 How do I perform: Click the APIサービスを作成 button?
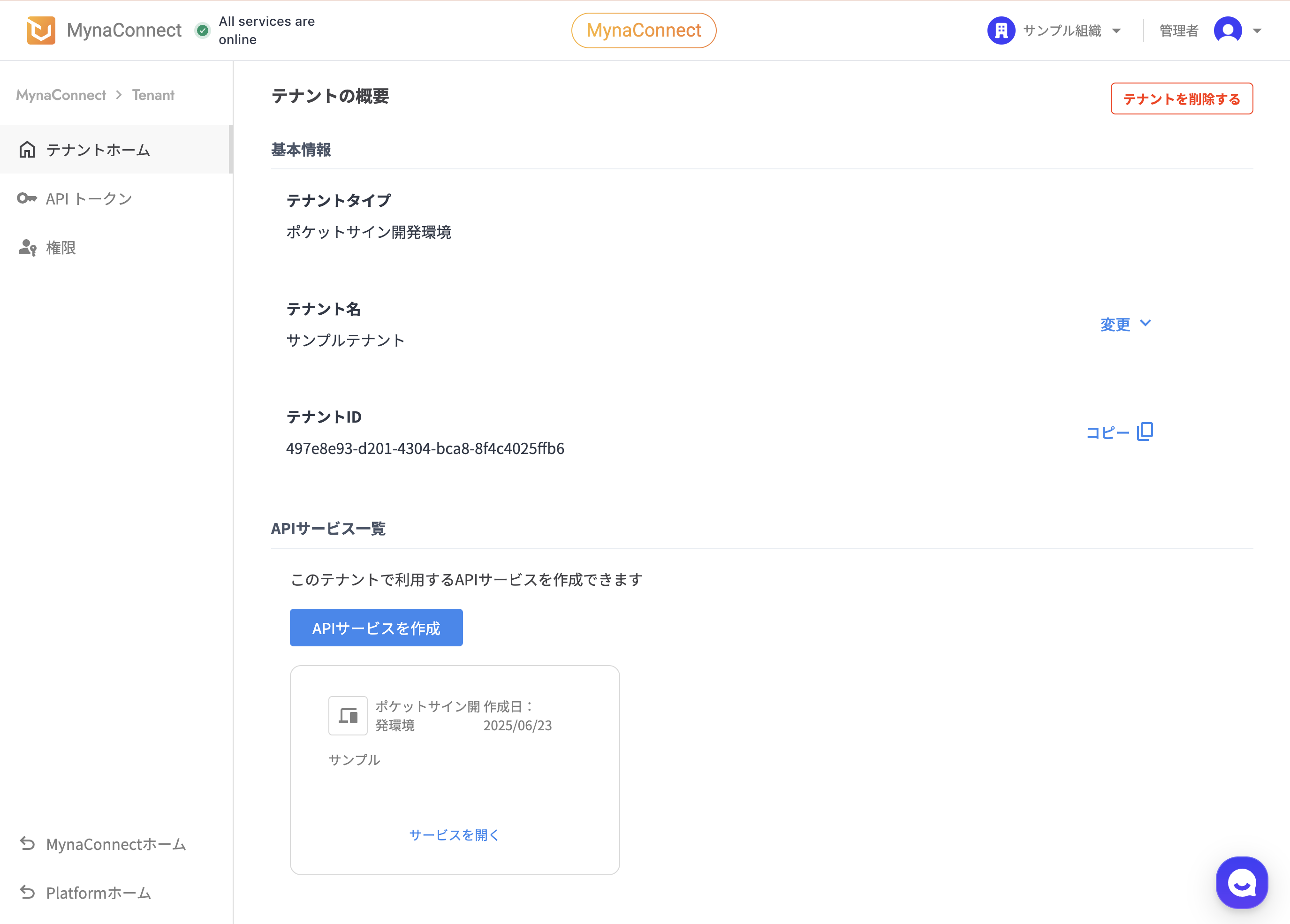point(376,628)
